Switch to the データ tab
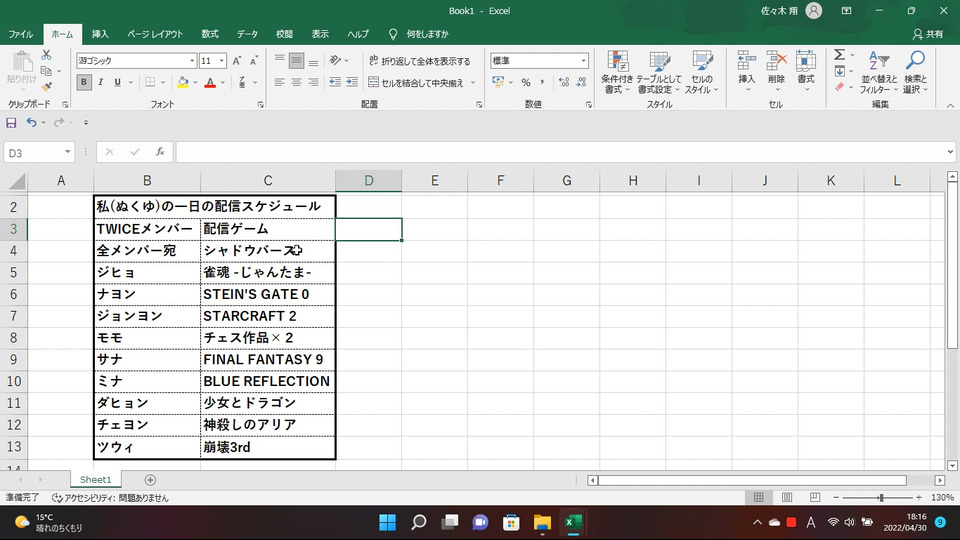960x540 pixels. (x=247, y=34)
